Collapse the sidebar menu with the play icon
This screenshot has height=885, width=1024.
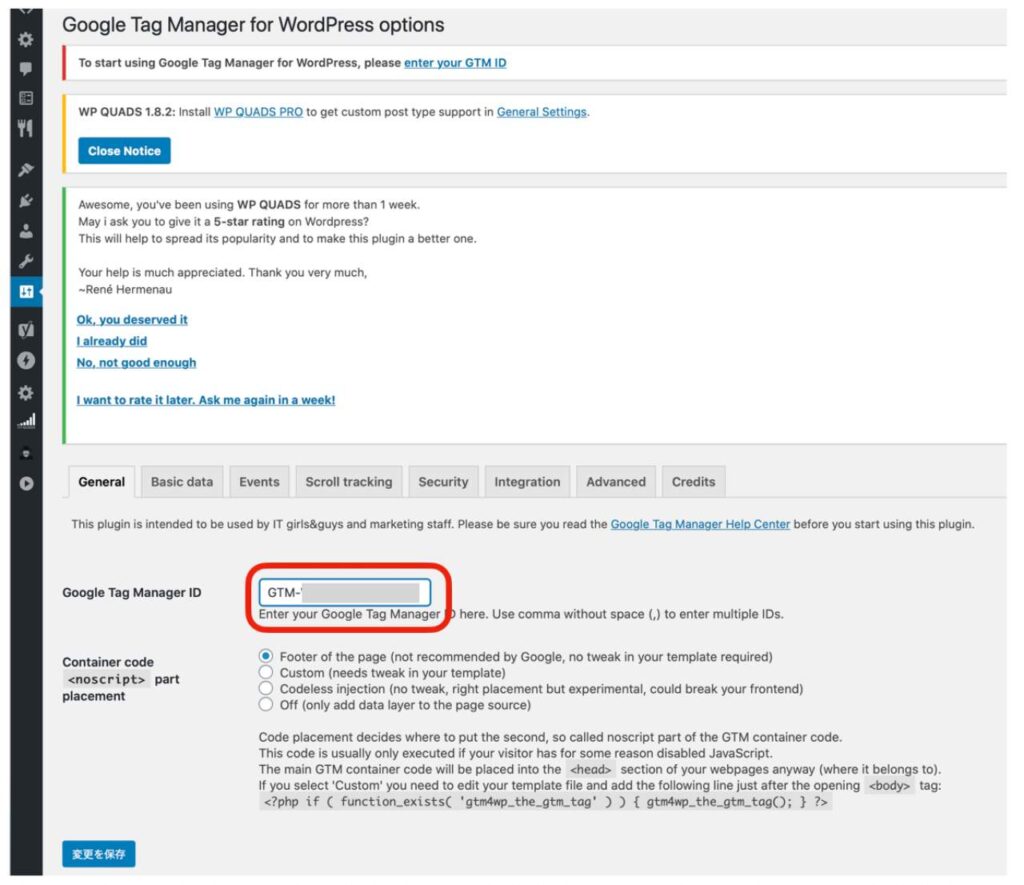pyautogui.click(x=25, y=484)
